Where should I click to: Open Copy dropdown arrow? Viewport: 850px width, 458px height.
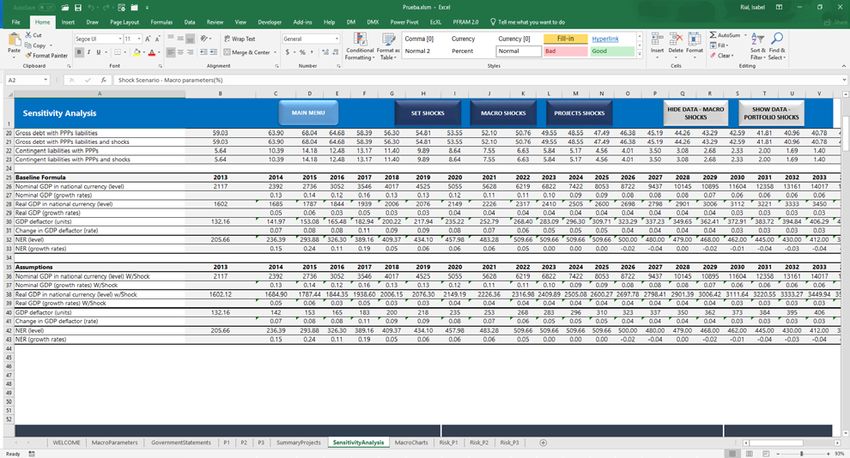[x=51, y=46]
